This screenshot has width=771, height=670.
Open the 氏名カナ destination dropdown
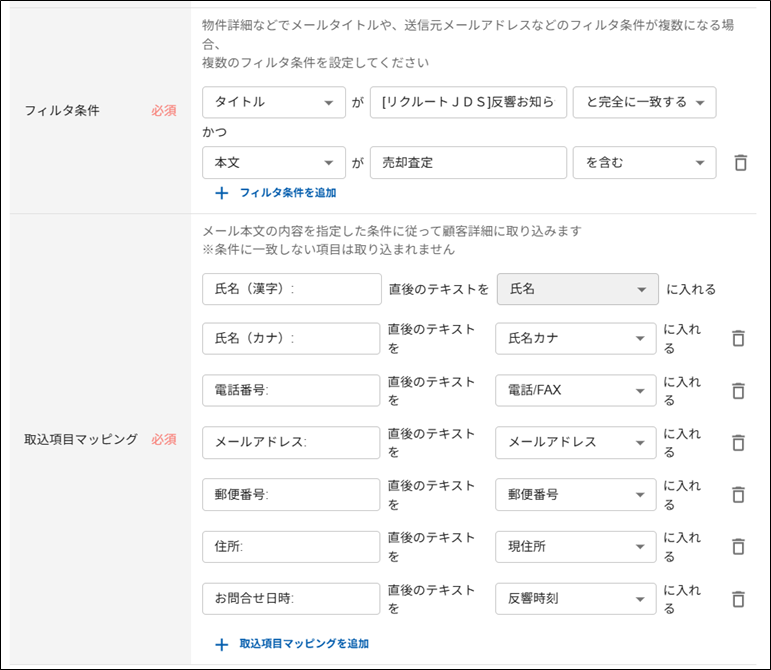(x=576, y=338)
